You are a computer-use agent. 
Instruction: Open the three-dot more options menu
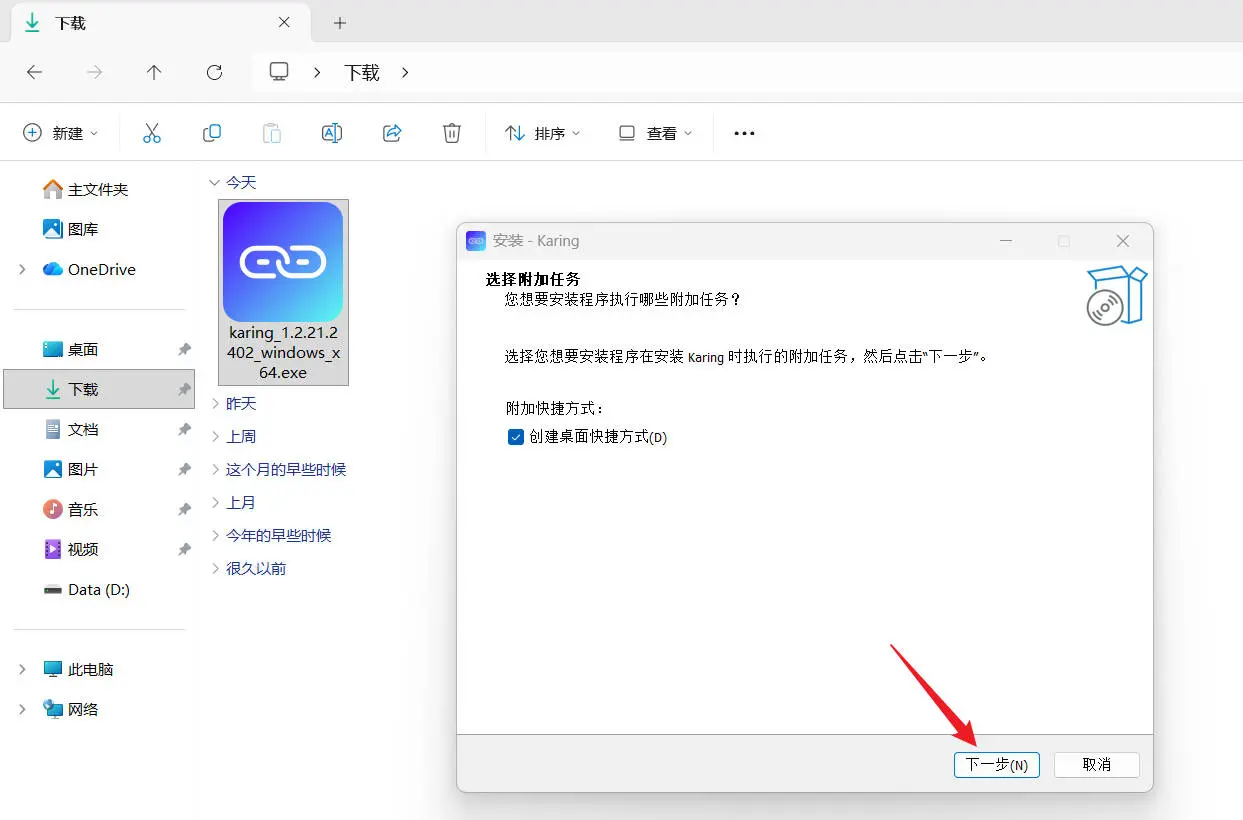coord(744,133)
